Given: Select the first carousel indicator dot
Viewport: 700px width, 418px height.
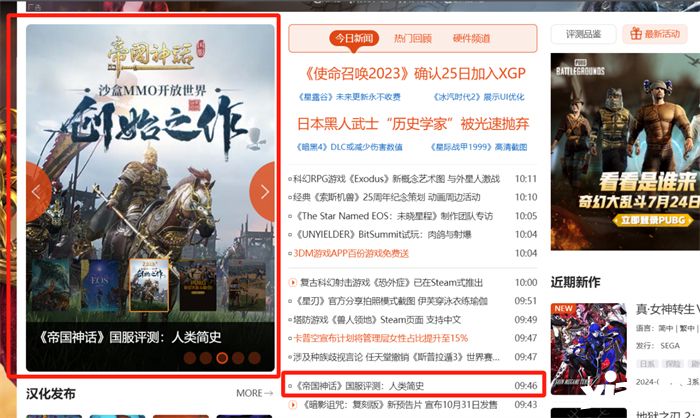Looking at the screenshot, I should 190,358.
